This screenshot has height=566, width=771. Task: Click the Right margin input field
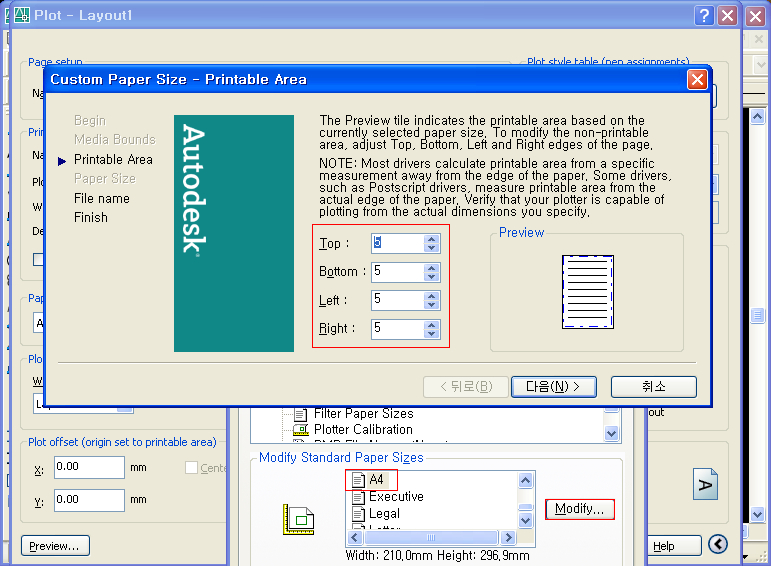click(x=398, y=329)
